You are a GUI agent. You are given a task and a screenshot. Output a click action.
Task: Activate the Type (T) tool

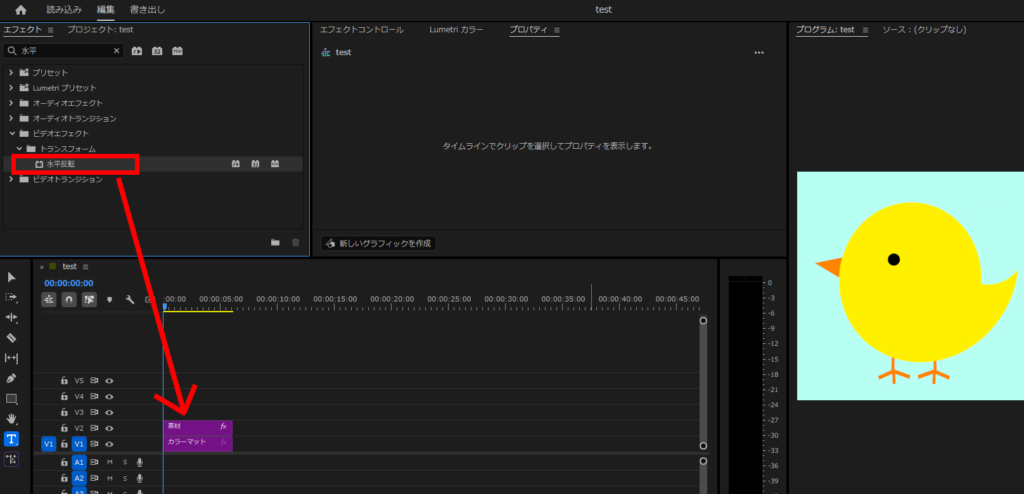tap(11, 439)
